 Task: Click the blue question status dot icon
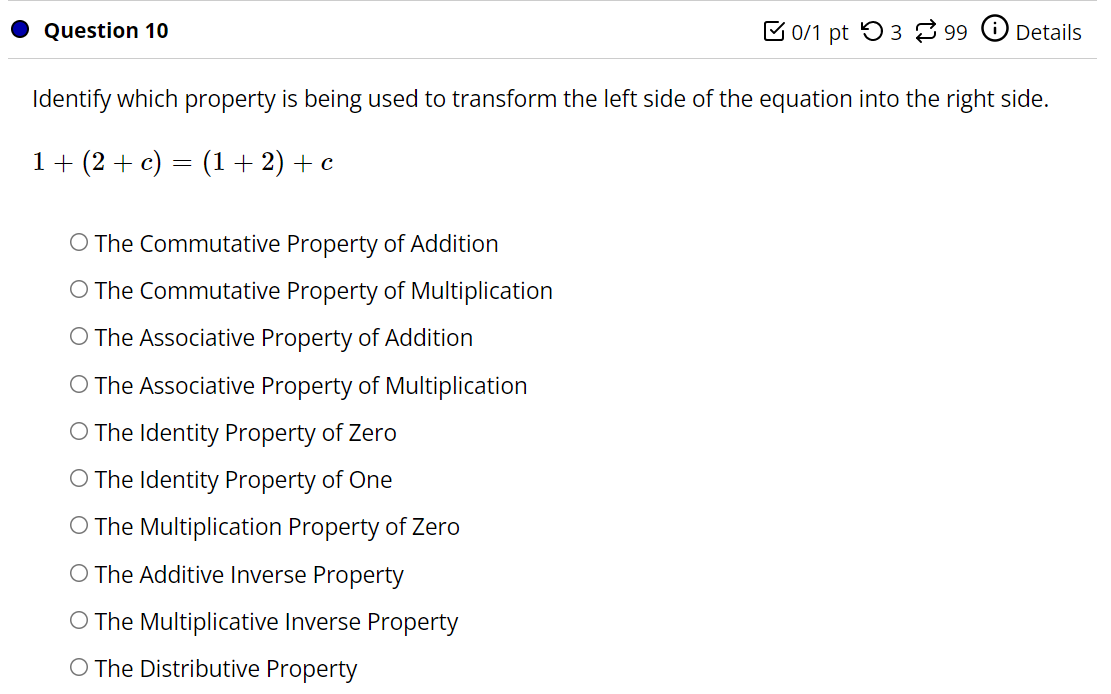coord(20,29)
